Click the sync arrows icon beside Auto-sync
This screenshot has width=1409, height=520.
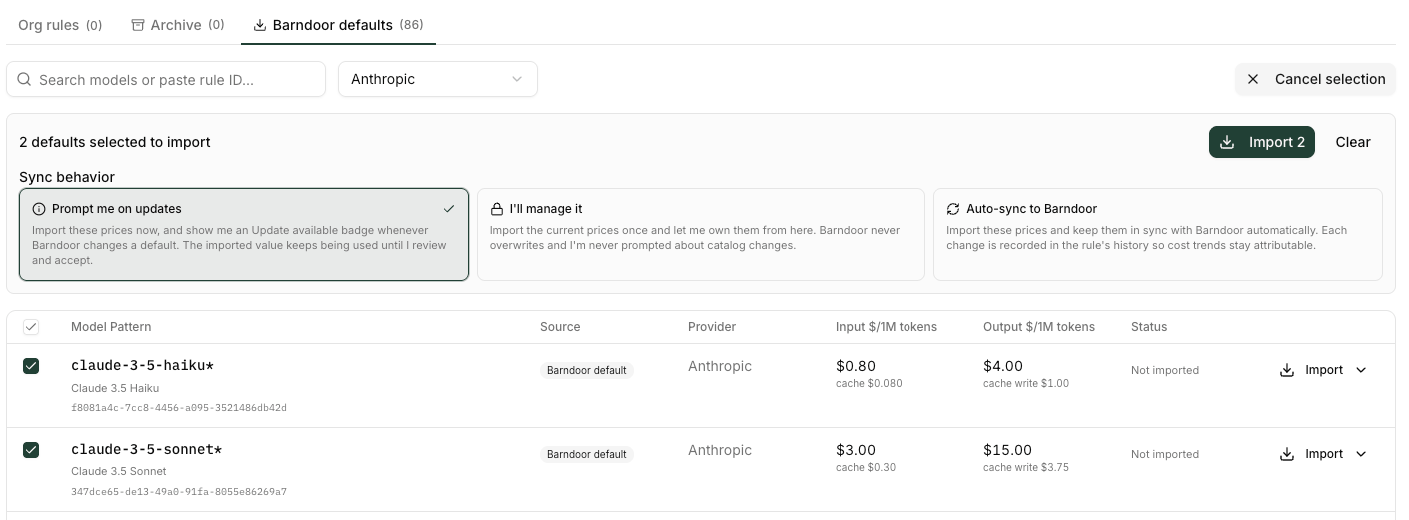pos(953,209)
